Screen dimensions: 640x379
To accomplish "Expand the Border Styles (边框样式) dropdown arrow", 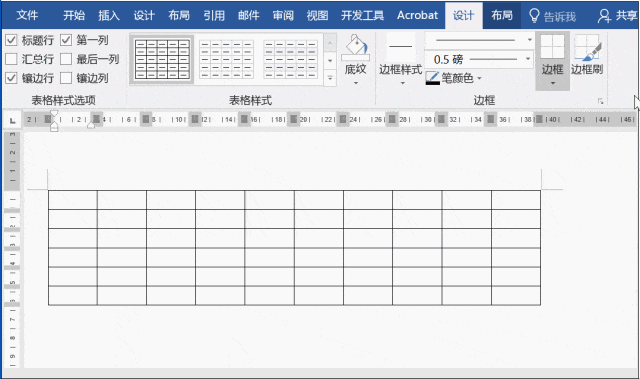I will tap(402, 83).
